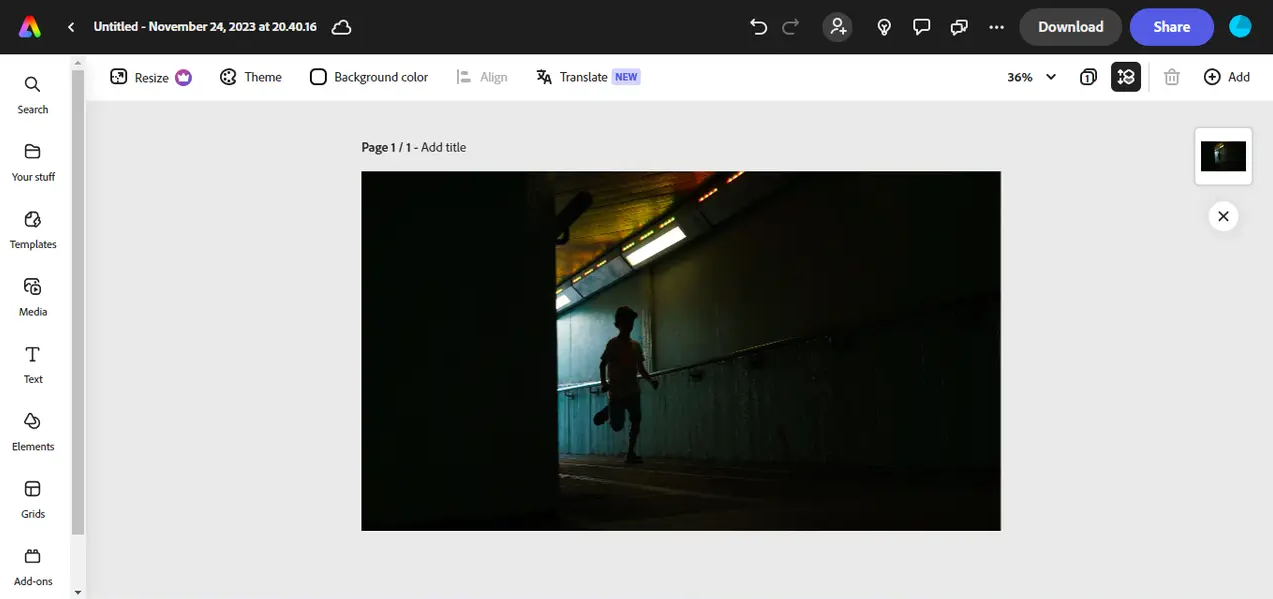Open the Translate feature
This screenshot has height=599, width=1273.
pos(588,77)
